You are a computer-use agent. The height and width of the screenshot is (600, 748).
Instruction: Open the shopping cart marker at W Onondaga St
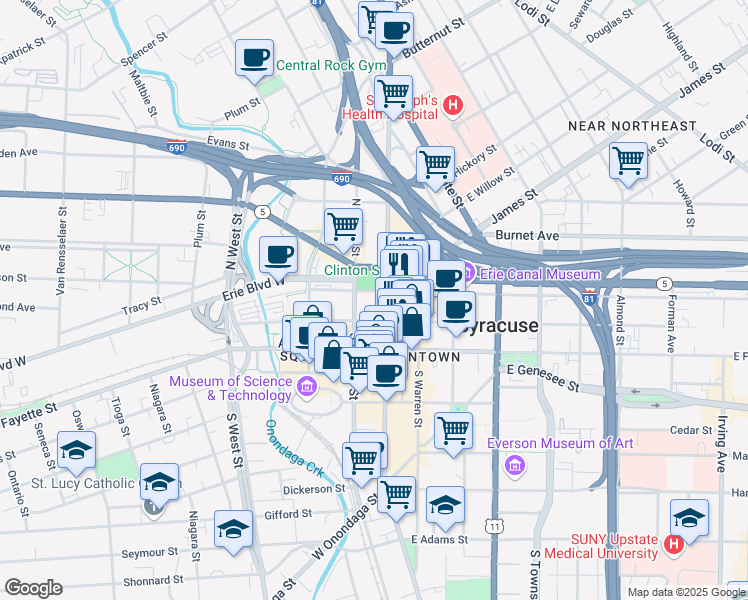pos(396,497)
